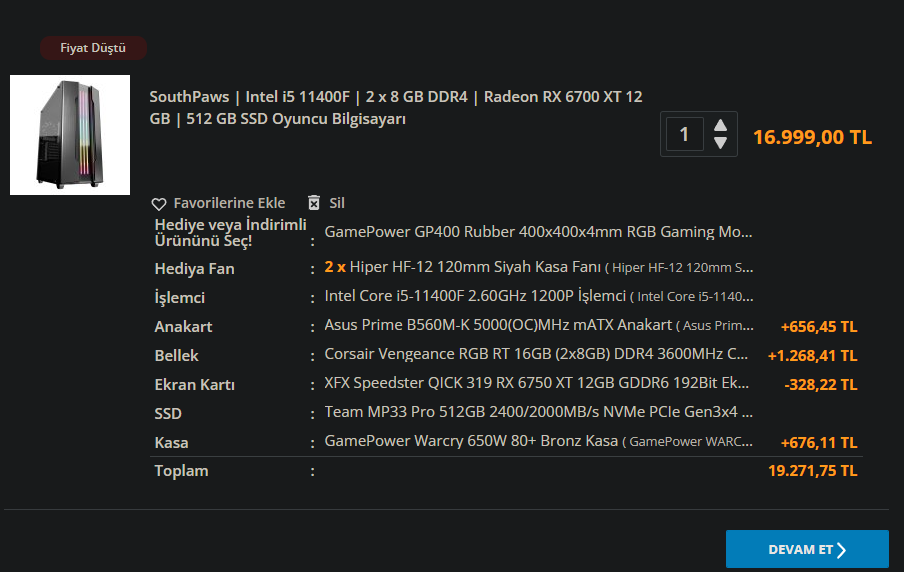Click the +1.268,41 TL Bellek price difference
904x572 pixels.
[x=812, y=356]
